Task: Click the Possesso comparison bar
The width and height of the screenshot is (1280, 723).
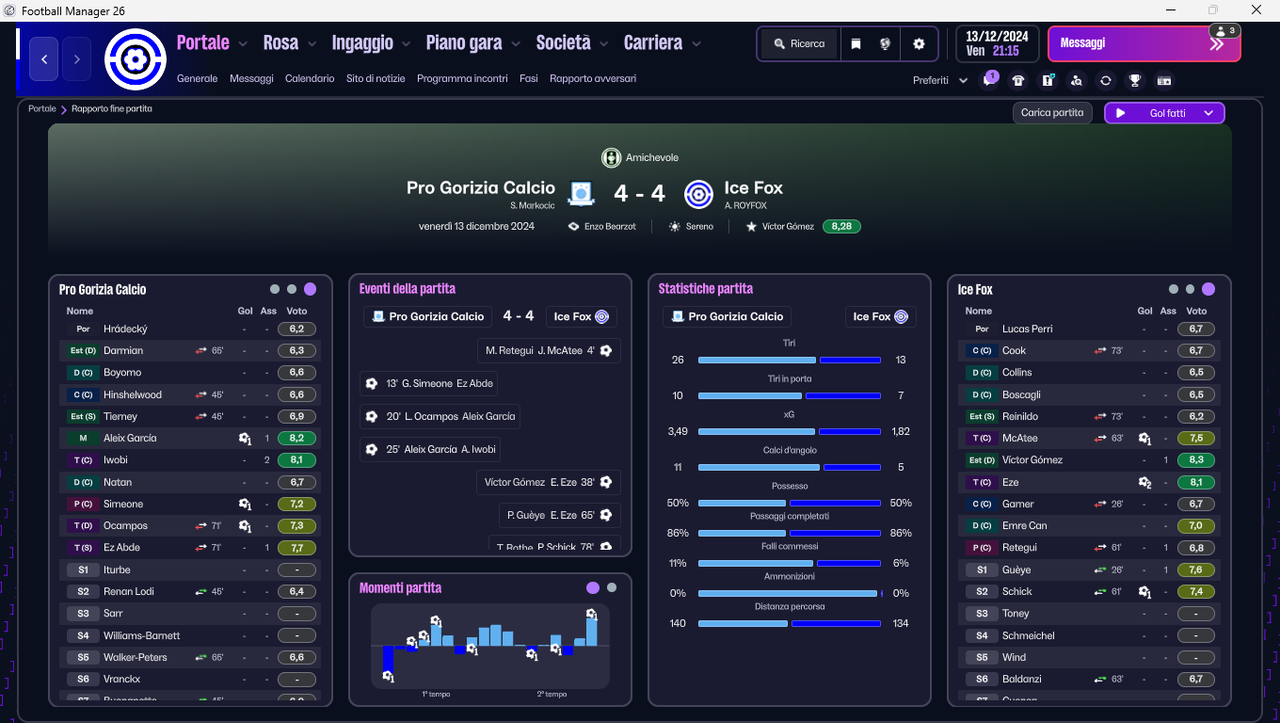Action: [x=789, y=503]
